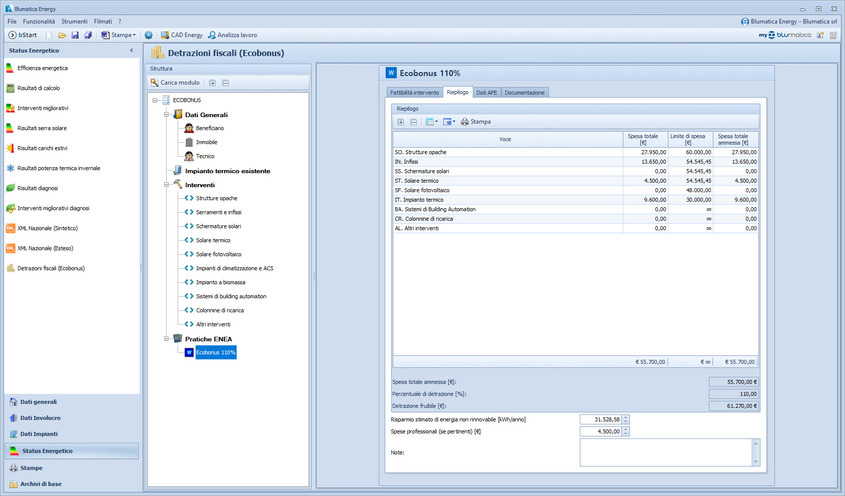845x496 pixels.
Task: Select Serramenti e infissi intervention
Action: (x=218, y=212)
